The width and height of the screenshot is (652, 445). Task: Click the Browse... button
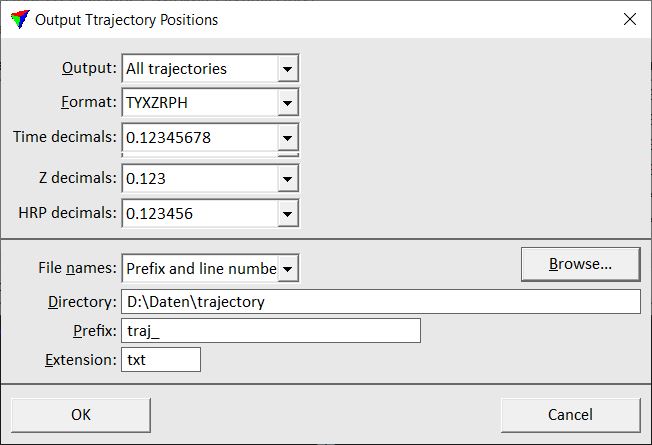point(580,265)
